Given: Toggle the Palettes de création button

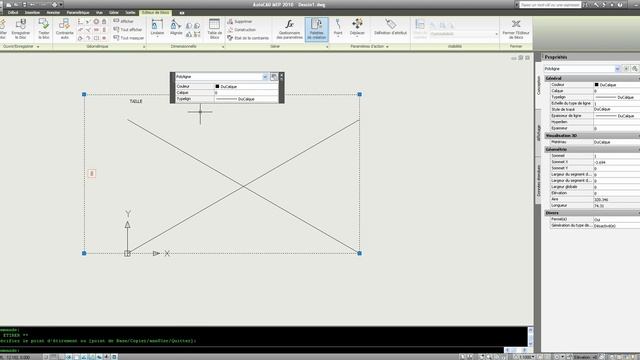Looking at the screenshot, I should [x=316, y=29].
